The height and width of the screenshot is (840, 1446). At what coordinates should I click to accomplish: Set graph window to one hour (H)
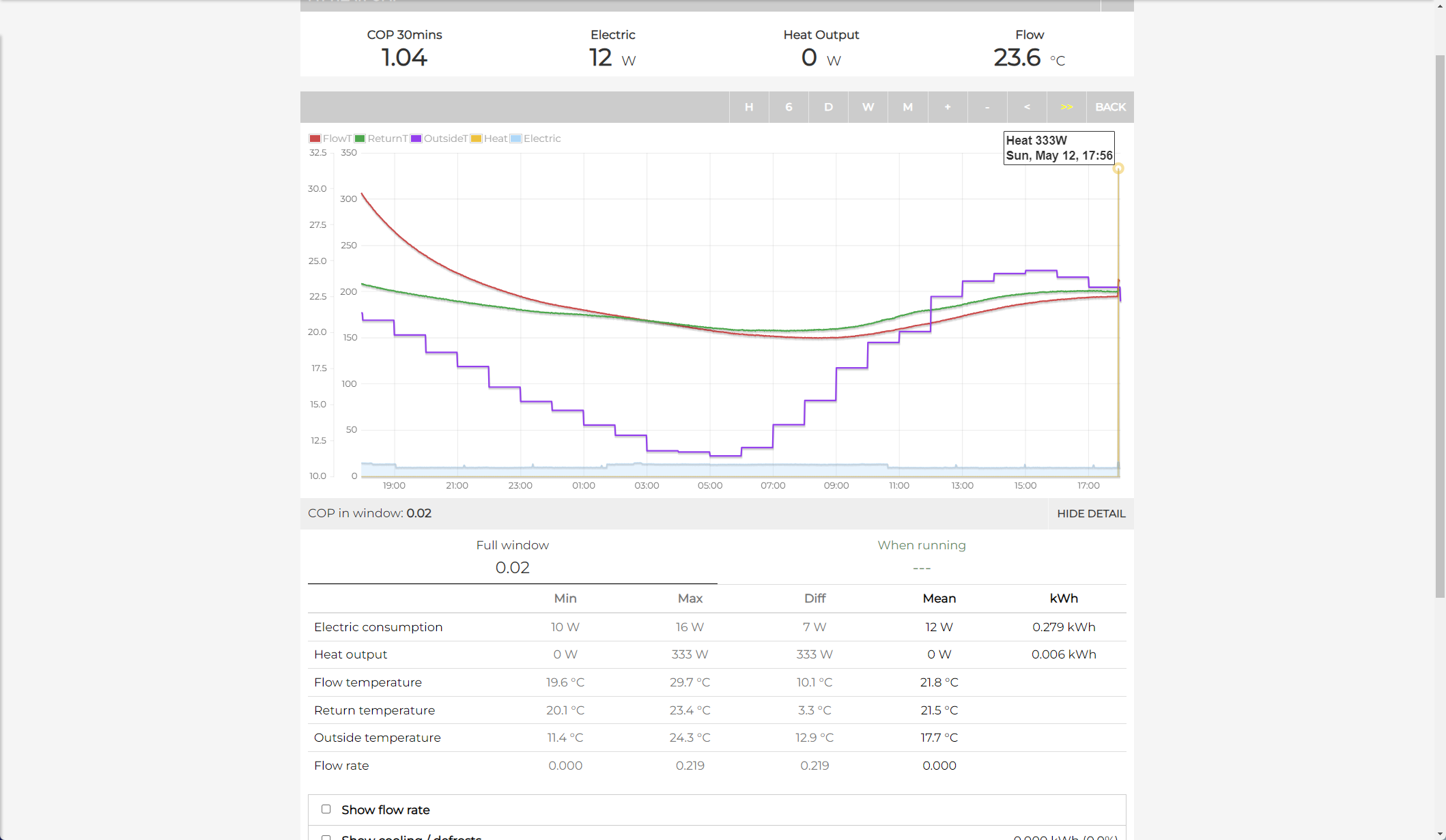pos(749,107)
